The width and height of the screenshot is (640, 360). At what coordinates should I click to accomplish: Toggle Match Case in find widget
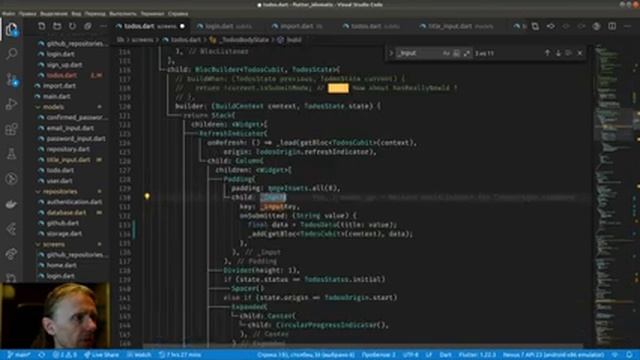(446, 53)
